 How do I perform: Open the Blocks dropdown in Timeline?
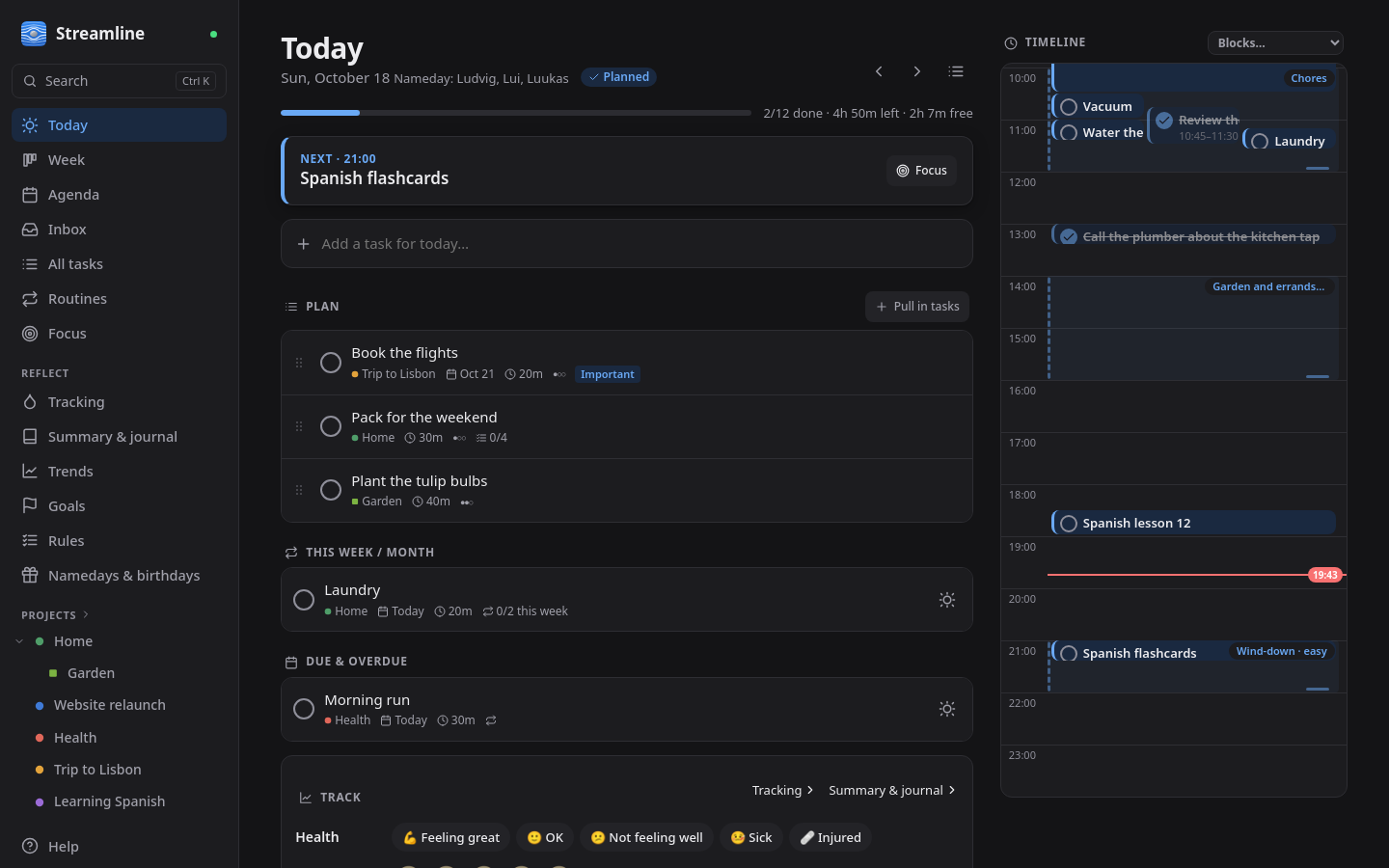click(x=1275, y=42)
